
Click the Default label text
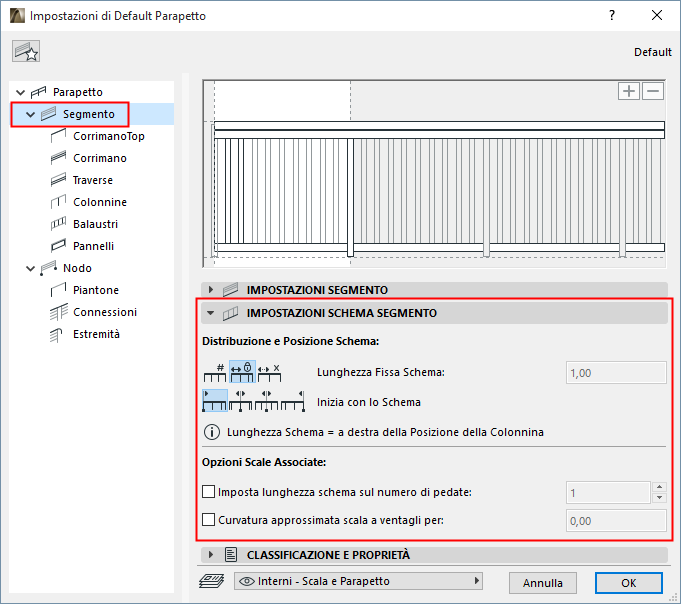click(x=653, y=52)
